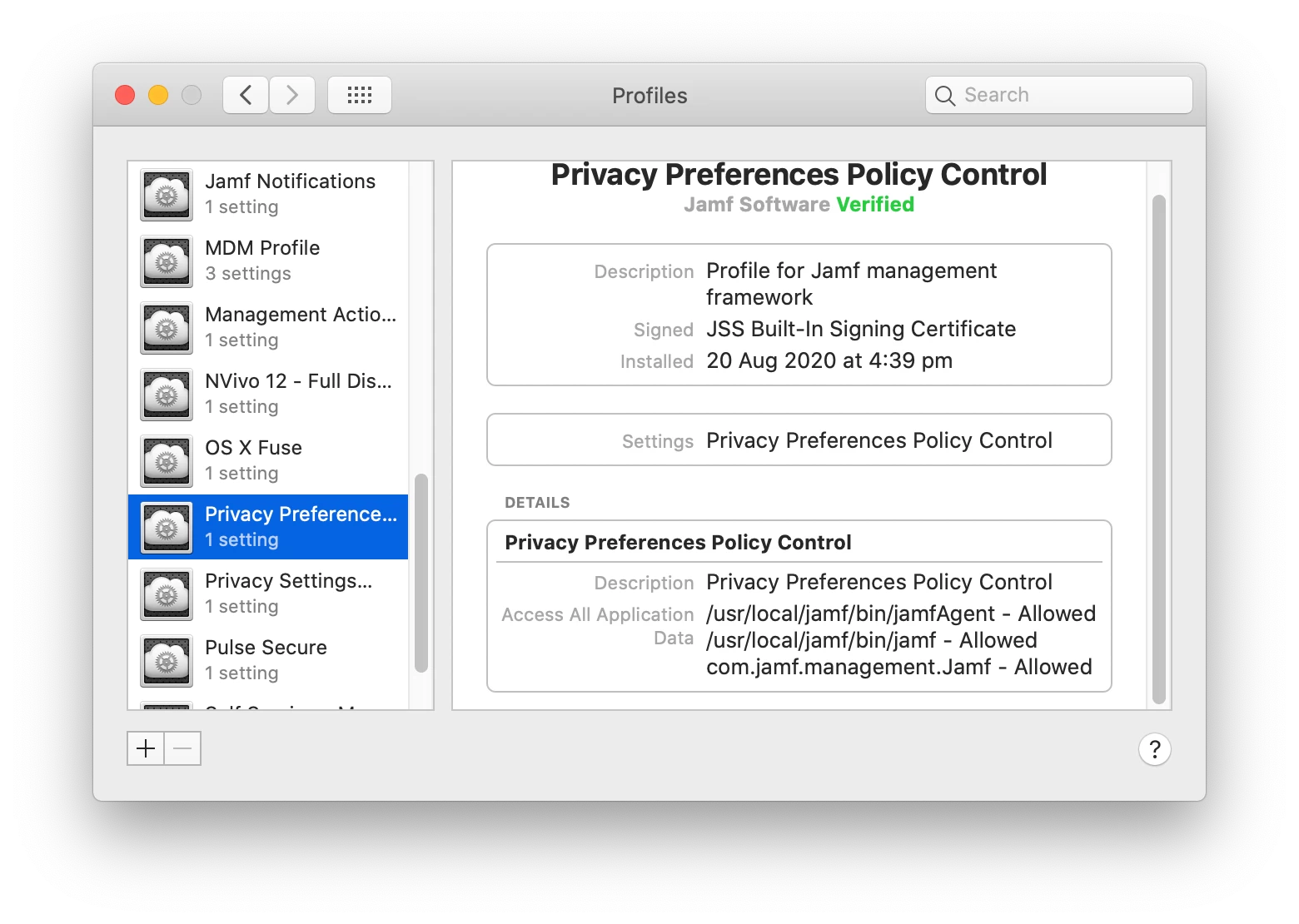Image resolution: width=1299 pixels, height=924 pixels.
Task: Select NVivo 12 - Full Dis... profile
Action: [268, 394]
